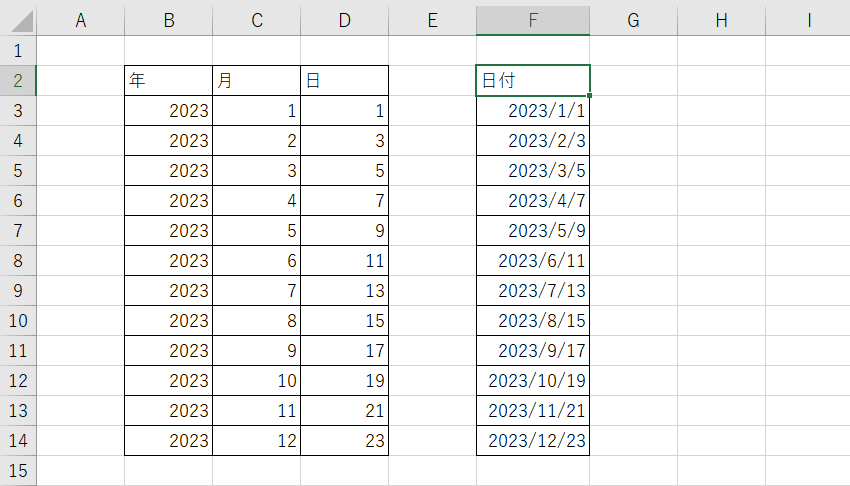The width and height of the screenshot is (850, 486).
Task: Click row 14 header
Action: [18, 441]
